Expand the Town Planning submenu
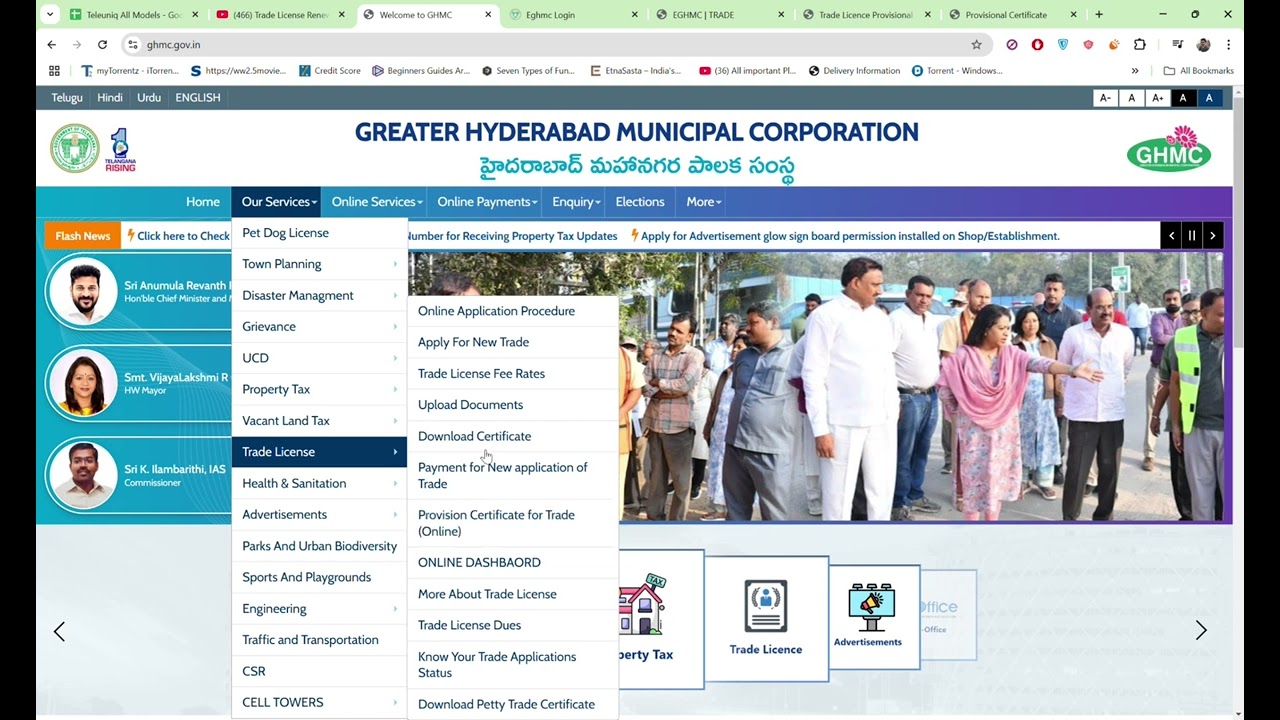The image size is (1280, 720). 319,264
